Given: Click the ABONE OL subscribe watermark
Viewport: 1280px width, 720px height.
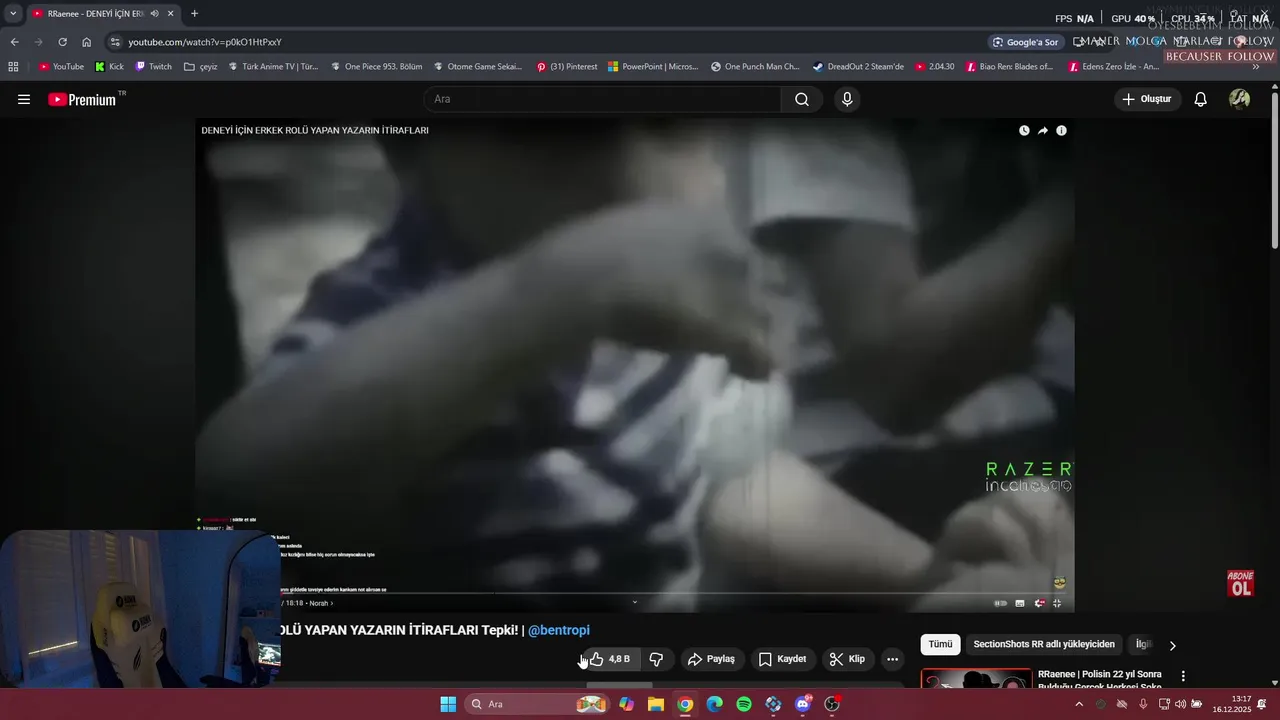Looking at the screenshot, I should (1240, 584).
